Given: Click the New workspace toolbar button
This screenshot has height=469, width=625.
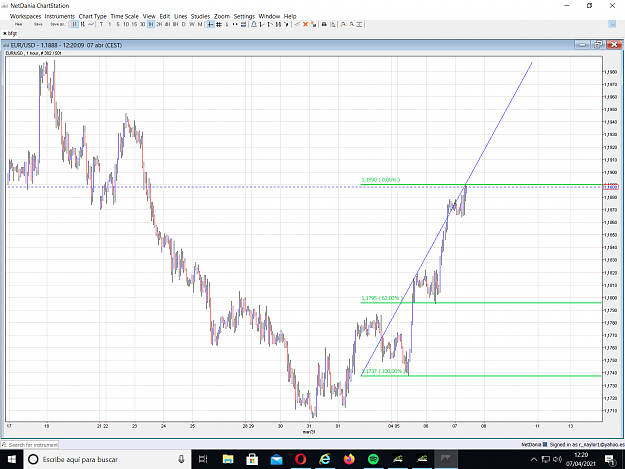Looking at the screenshot, I should [x=18, y=24].
